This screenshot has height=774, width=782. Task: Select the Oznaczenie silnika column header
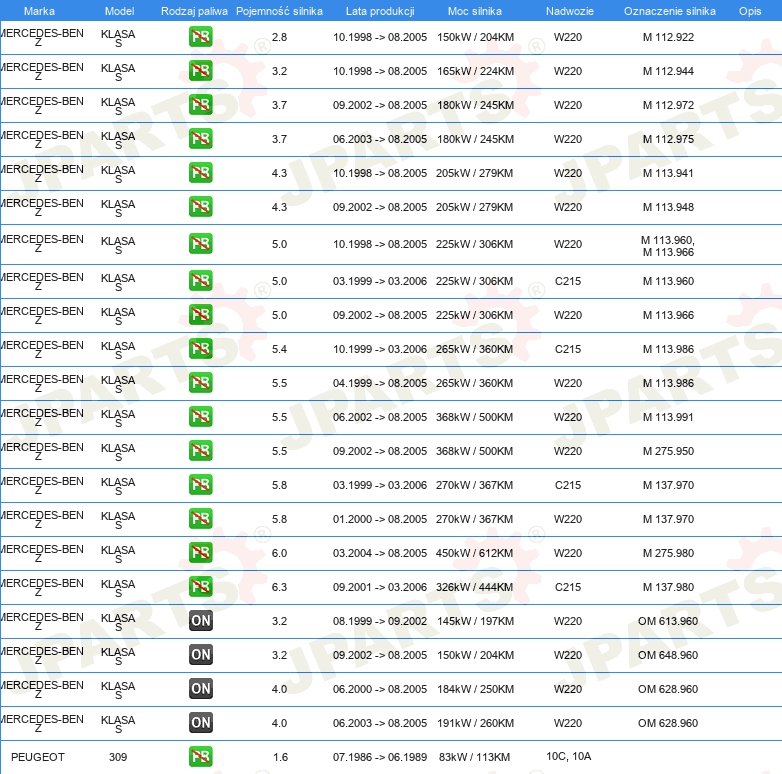tap(669, 11)
